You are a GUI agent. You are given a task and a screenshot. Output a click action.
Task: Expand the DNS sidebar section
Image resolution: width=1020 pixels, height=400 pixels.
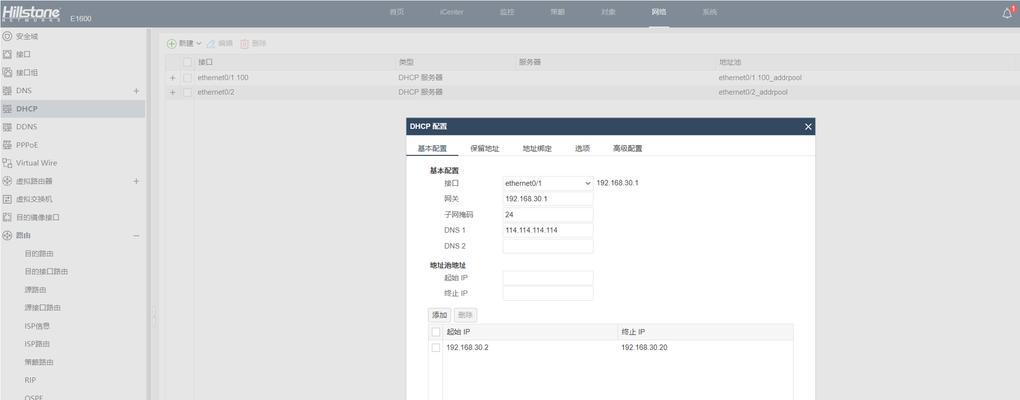(136, 90)
